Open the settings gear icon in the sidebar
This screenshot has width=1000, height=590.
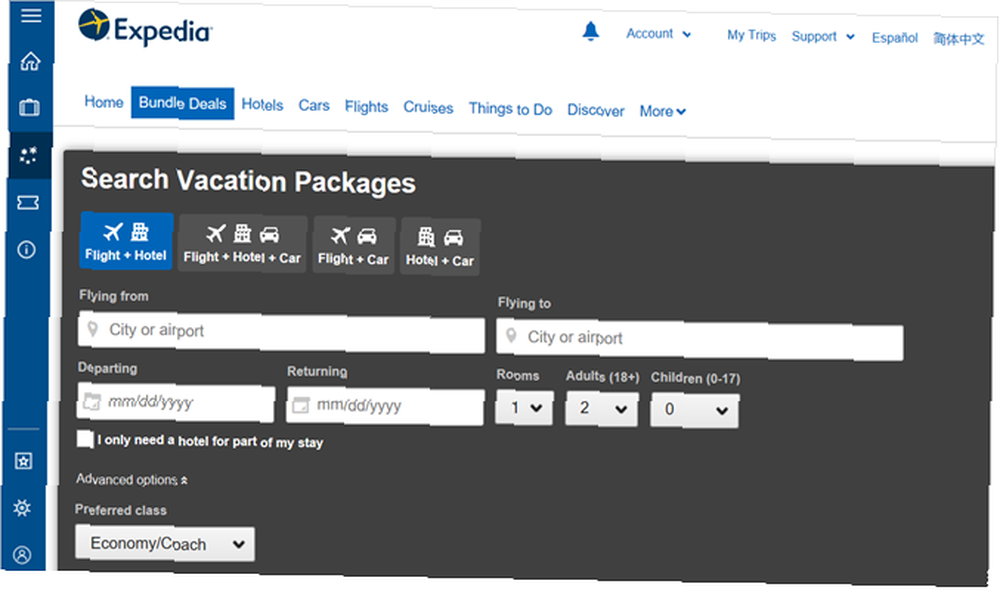[x=22, y=508]
